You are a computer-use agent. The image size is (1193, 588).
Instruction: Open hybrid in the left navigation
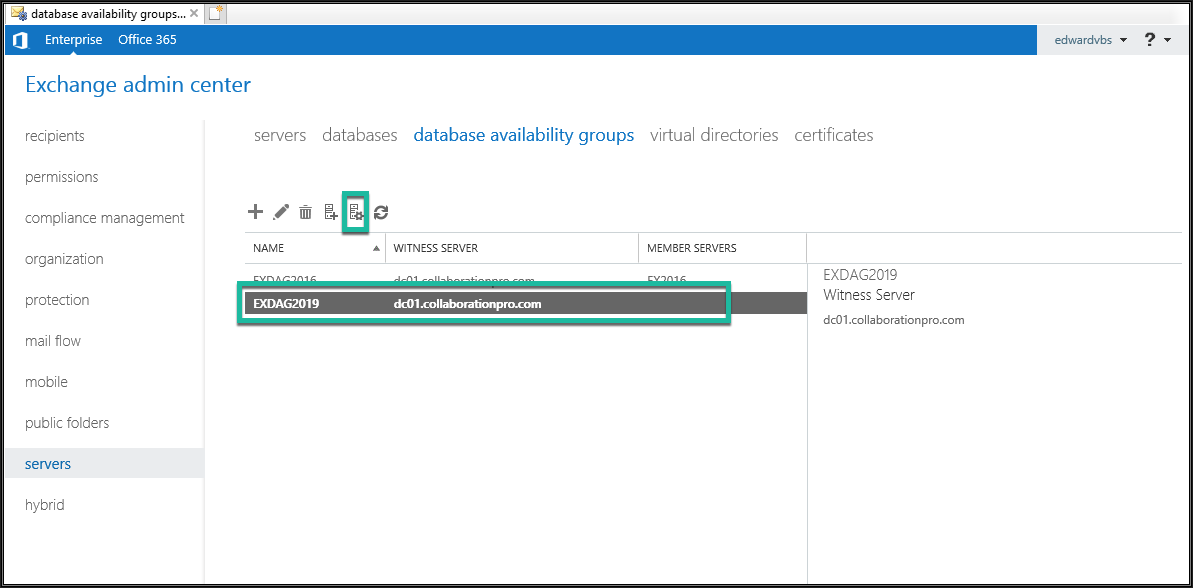[45, 505]
